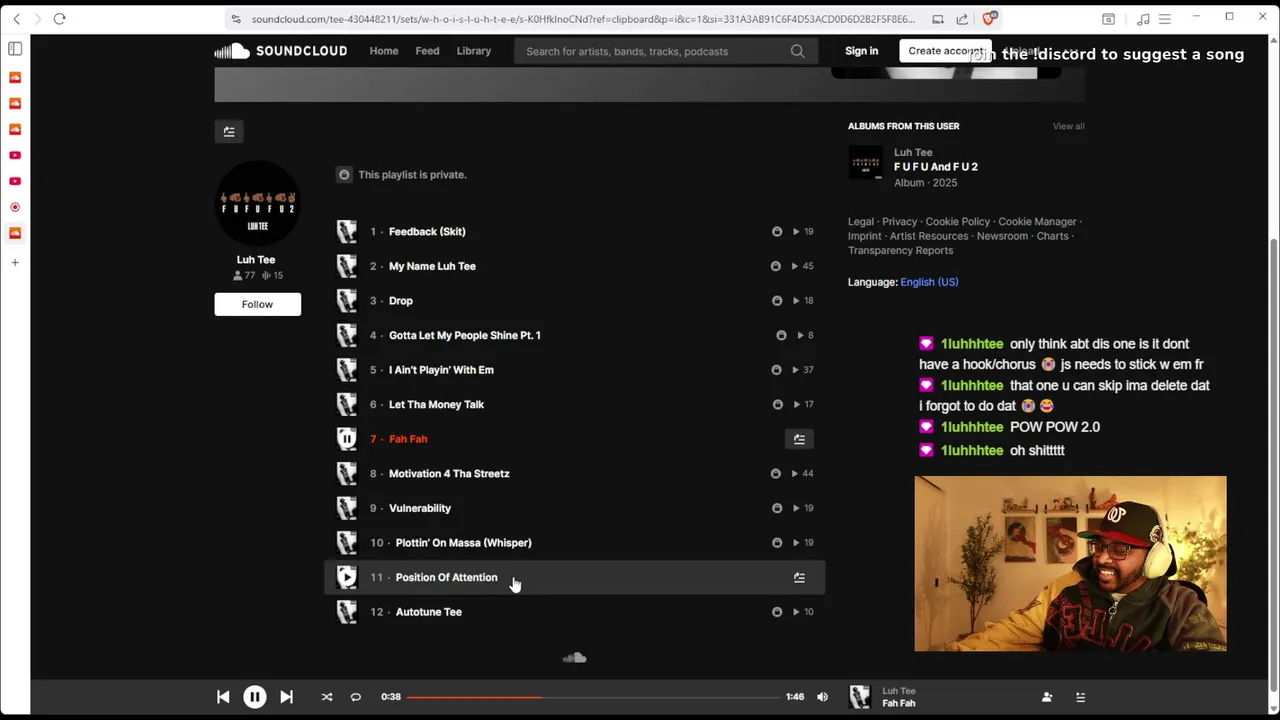Image resolution: width=1280 pixels, height=720 pixels.
Task: Add Fah Fah to next up
Action: 799,439
